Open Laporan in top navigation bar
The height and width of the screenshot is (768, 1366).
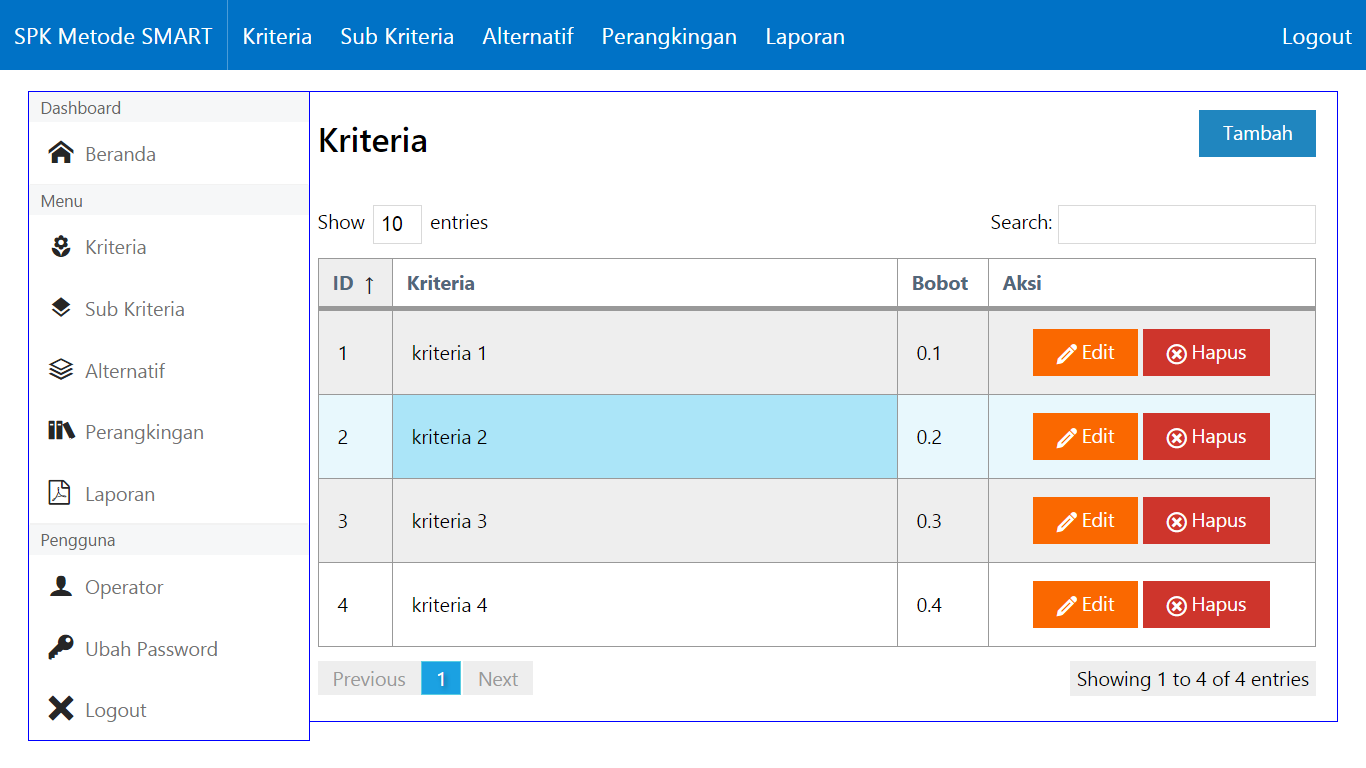pos(805,36)
